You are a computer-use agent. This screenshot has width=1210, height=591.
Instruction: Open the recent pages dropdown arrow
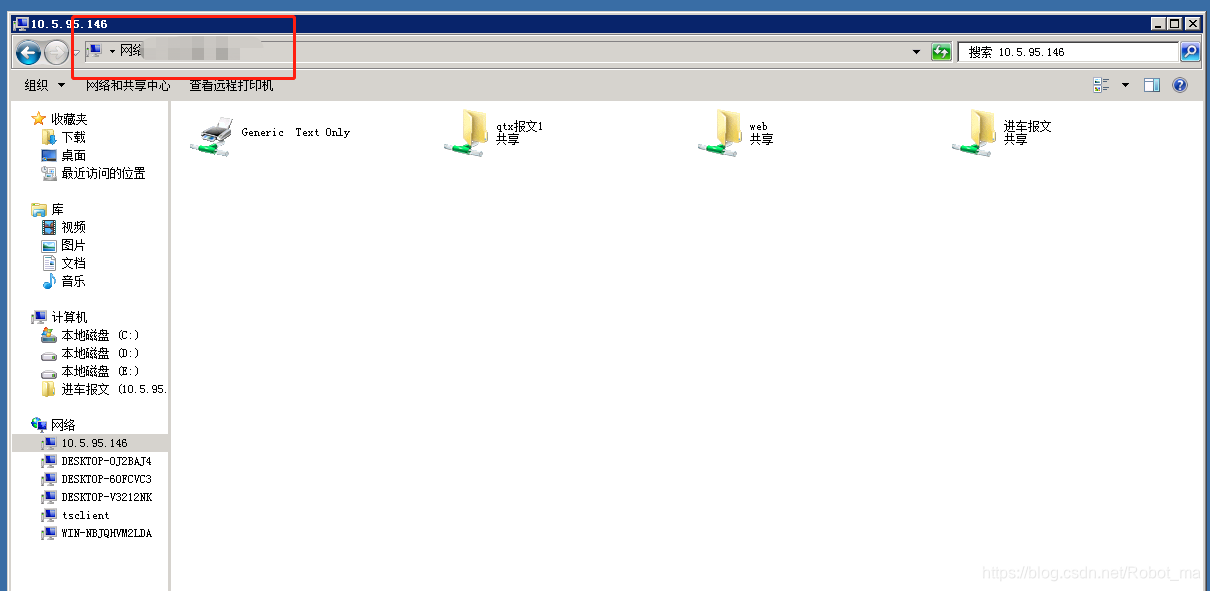[x=76, y=52]
